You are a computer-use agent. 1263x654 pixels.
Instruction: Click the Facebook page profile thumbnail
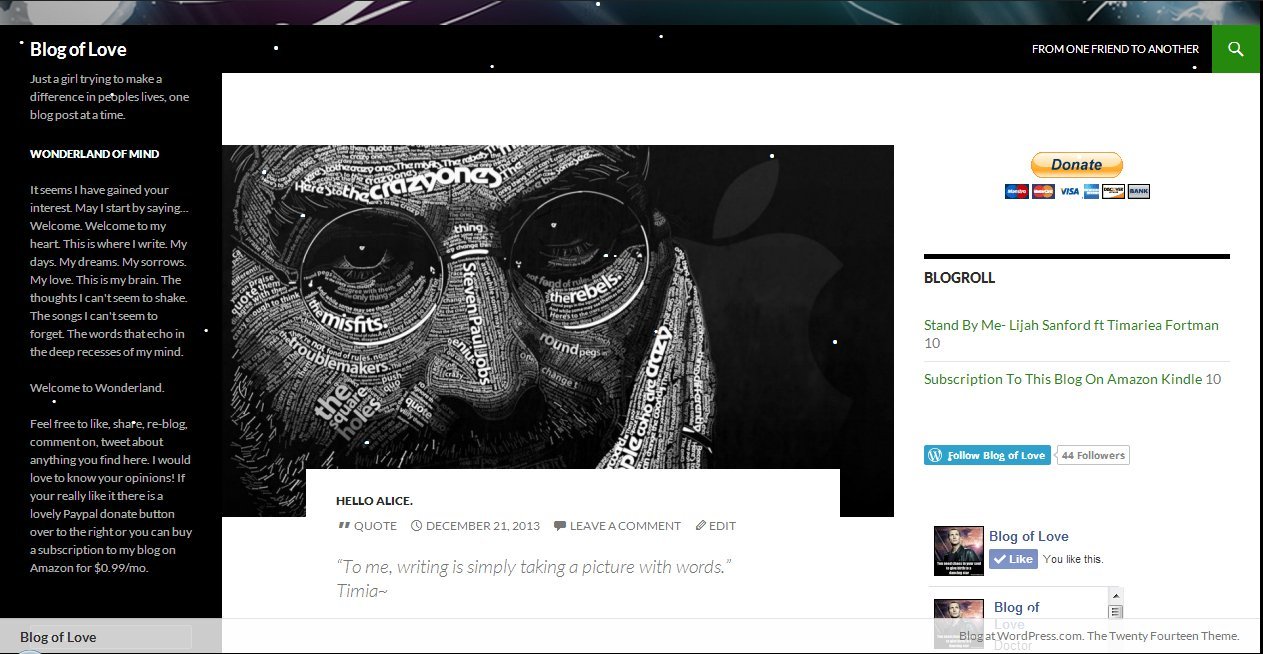pos(958,551)
